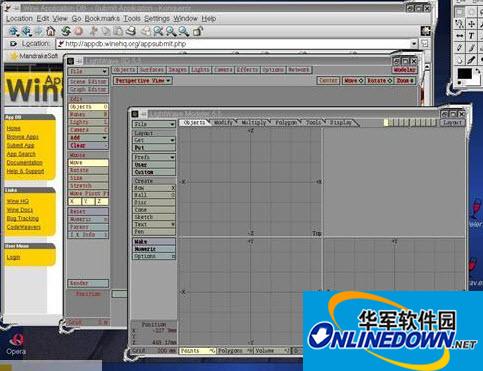Click the MandrakeSoft bookmark in Konqueror
The height and width of the screenshot is (371, 483).
tap(34, 56)
